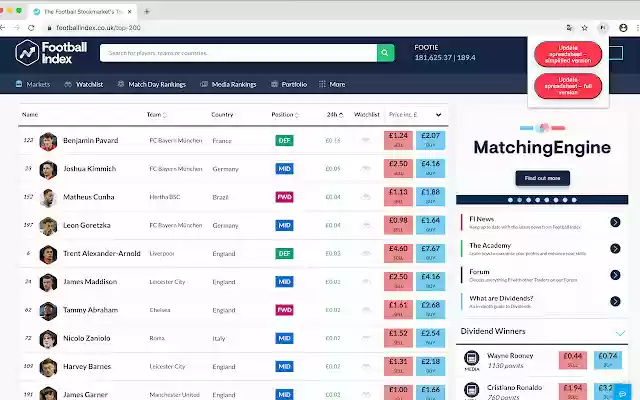Add Benjamin Pavard to watchlist
The width and height of the screenshot is (640, 400).
point(366,140)
